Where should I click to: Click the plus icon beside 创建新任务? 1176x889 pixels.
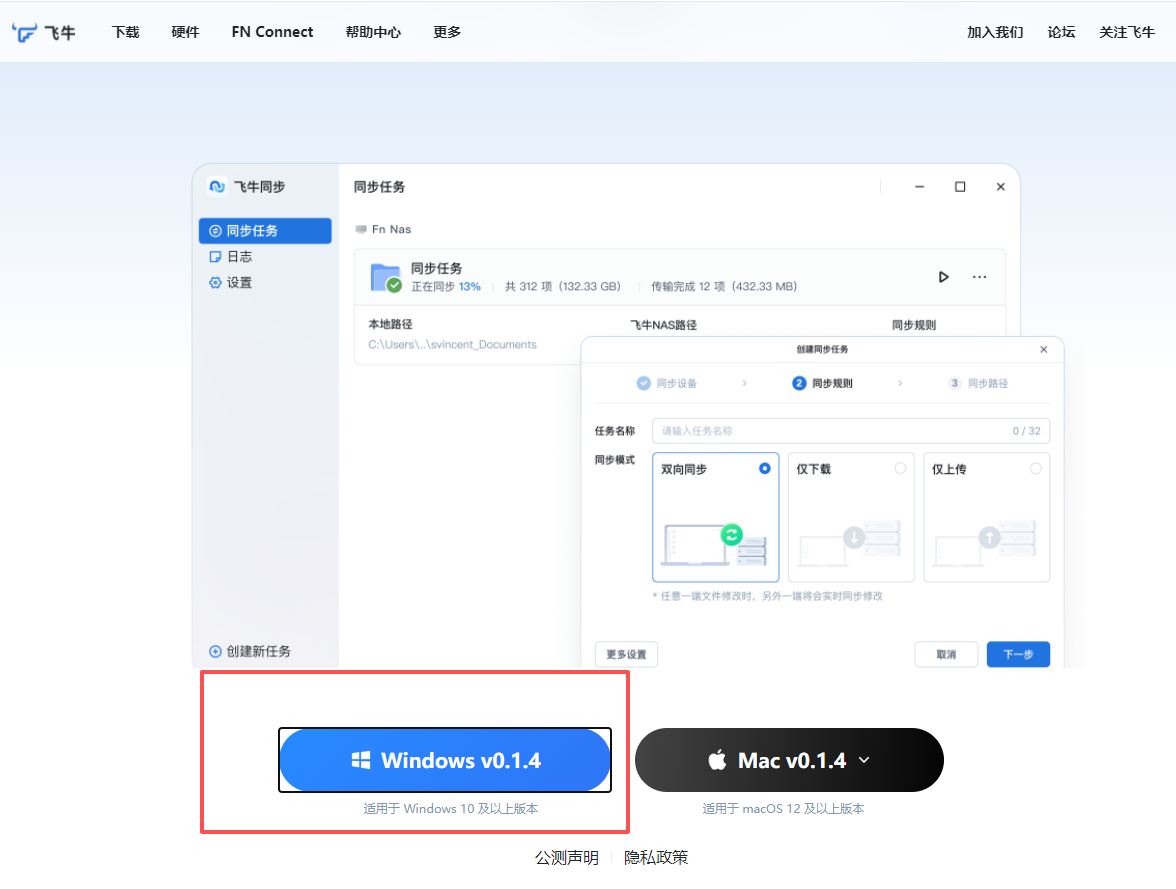(215, 651)
